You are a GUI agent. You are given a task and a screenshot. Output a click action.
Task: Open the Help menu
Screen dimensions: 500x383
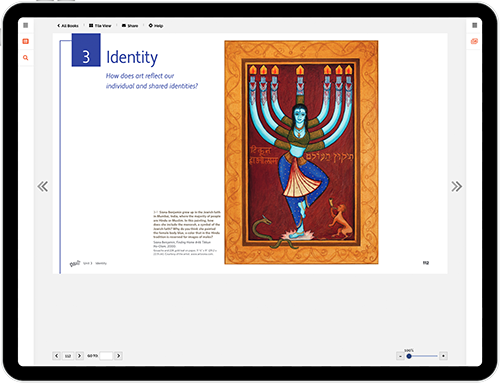pyautogui.click(x=156, y=26)
